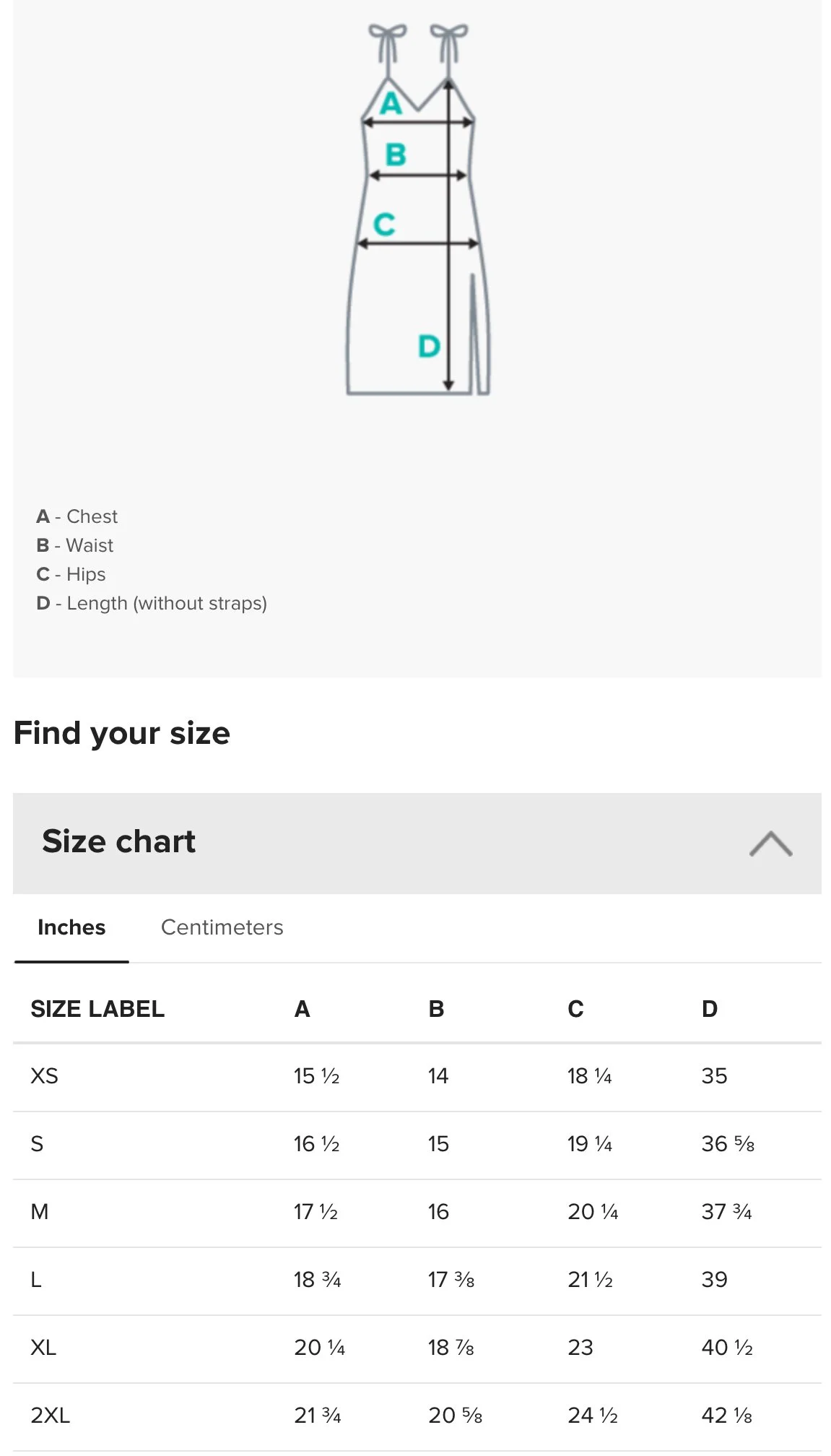Click the teal A label on dress
Viewport: 831px width, 1456px height.
click(x=391, y=103)
